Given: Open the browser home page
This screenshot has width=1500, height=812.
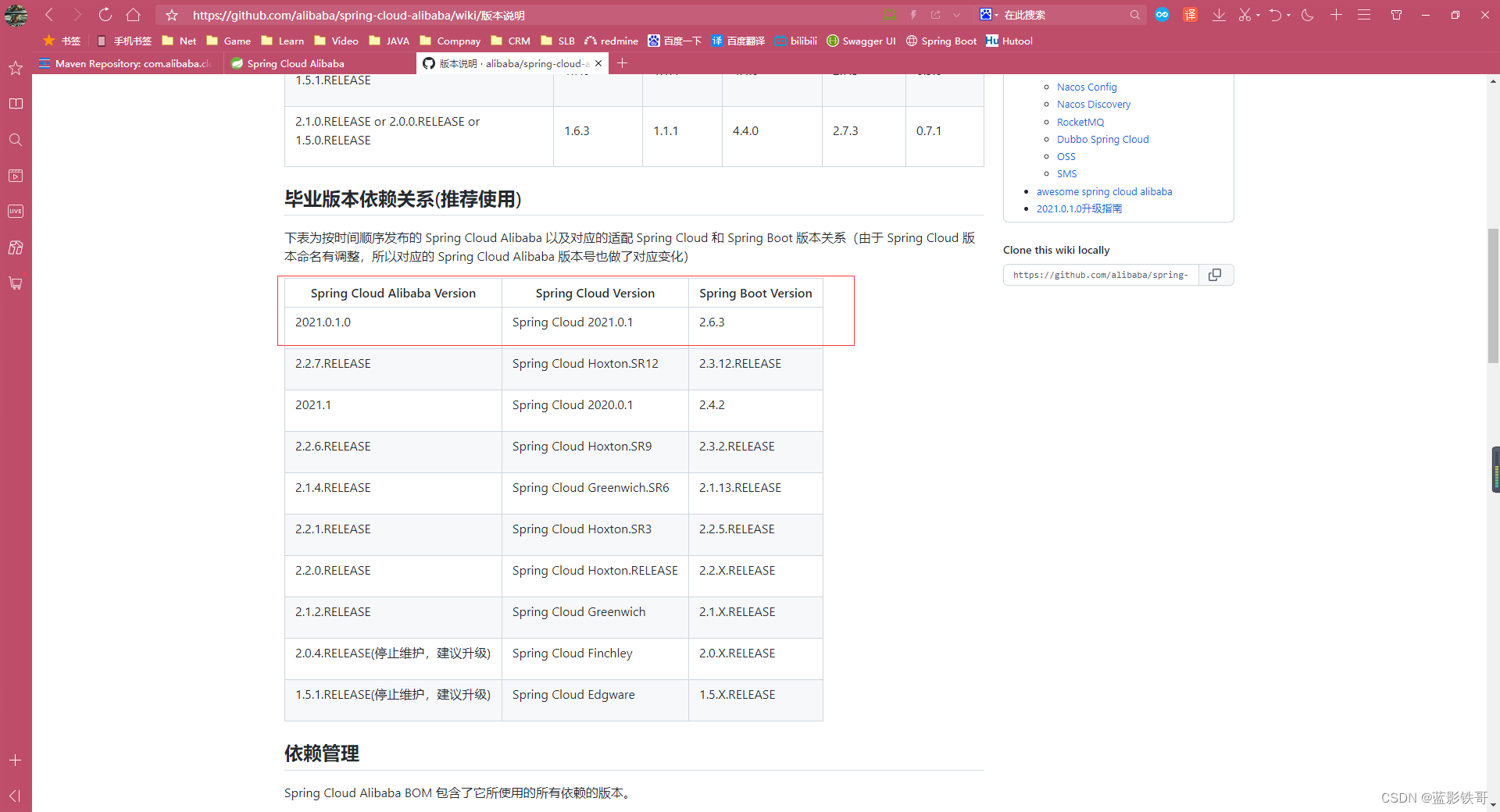Looking at the screenshot, I should [134, 15].
